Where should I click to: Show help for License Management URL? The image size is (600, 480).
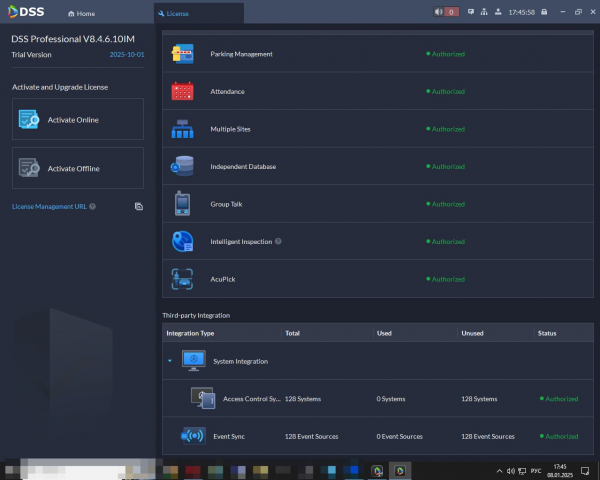92,207
